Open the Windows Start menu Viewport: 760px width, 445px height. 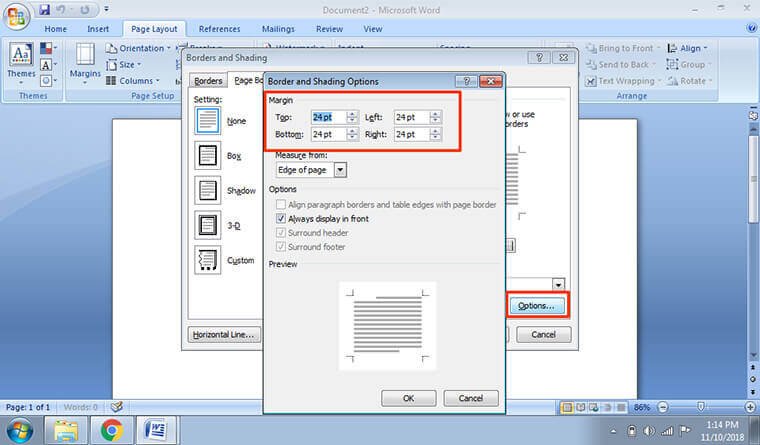click(x=19, y=430)
